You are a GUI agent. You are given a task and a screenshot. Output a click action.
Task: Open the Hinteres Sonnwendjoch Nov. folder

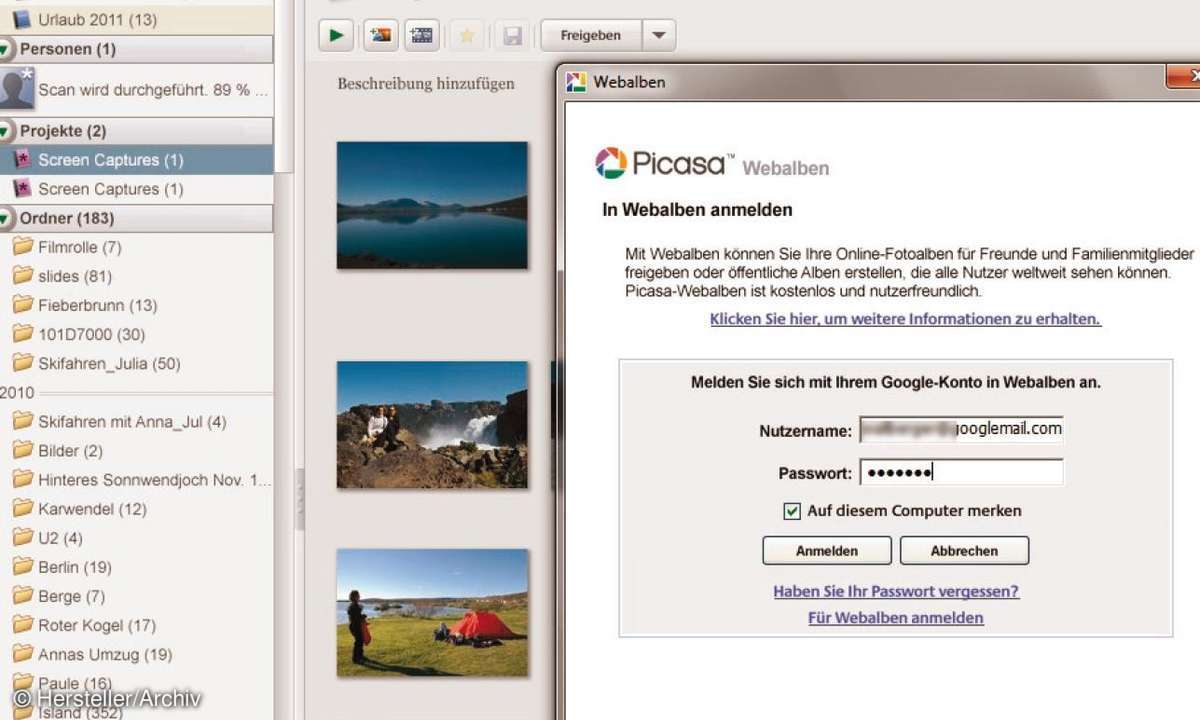141,480
